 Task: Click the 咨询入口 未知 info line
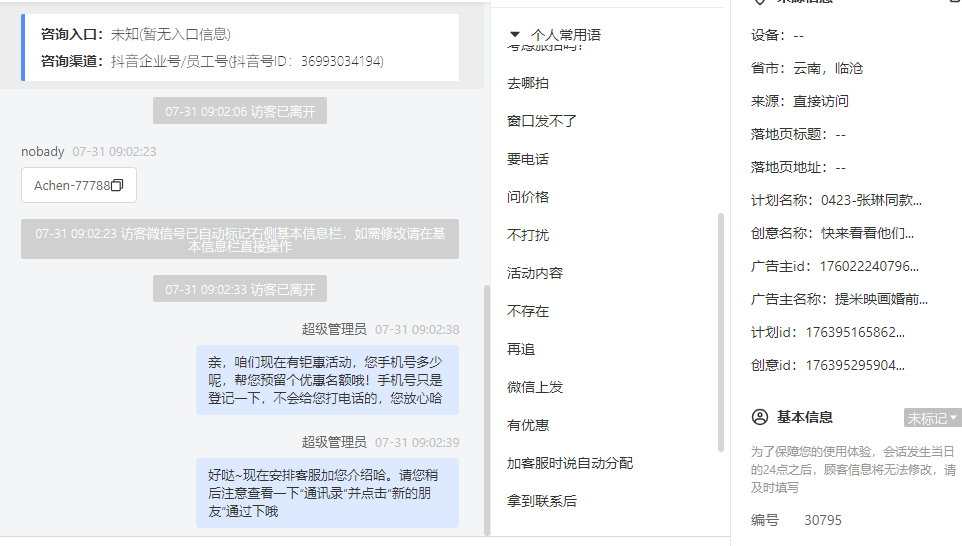click(136, 34)
